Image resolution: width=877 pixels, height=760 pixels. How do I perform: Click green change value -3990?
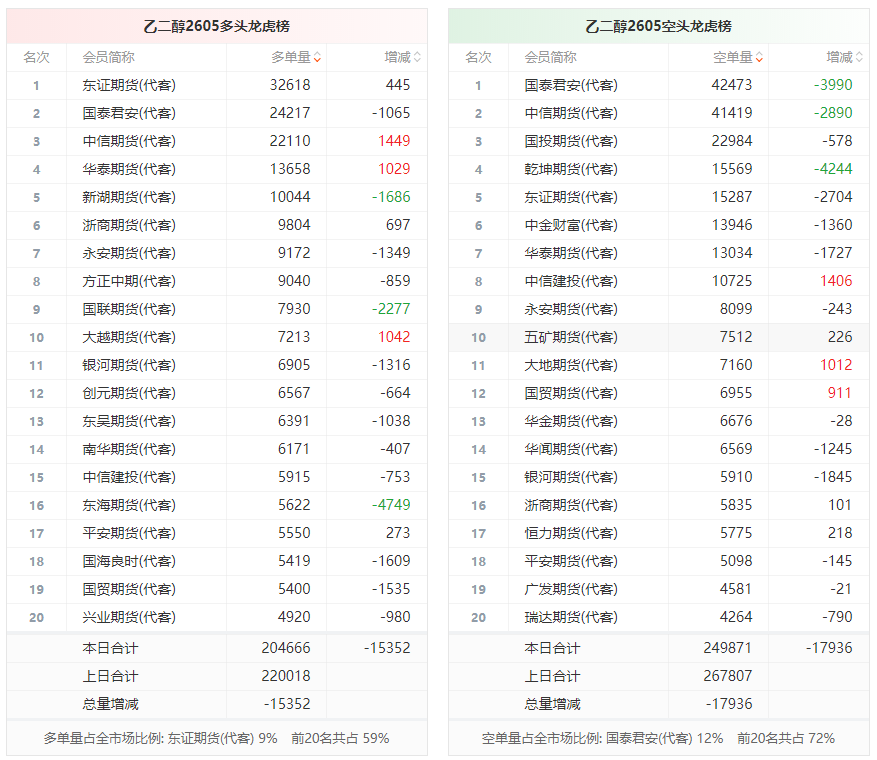pos(833,85)
